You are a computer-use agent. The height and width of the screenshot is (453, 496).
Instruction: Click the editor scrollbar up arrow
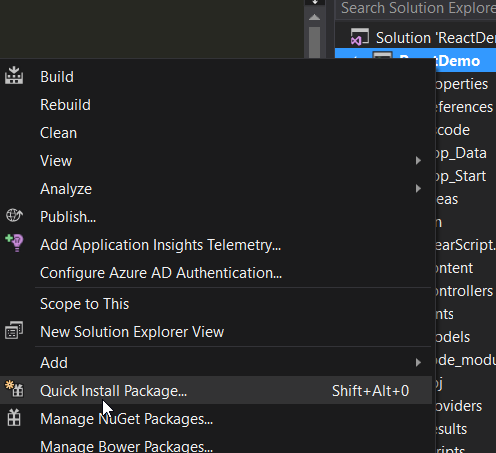tap(314, 17)
